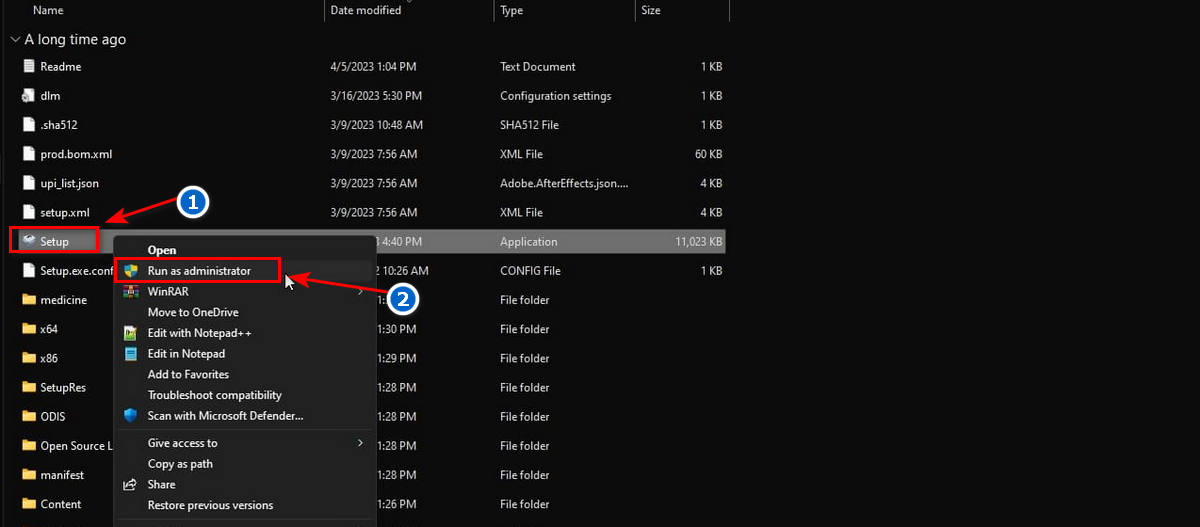
Task: Click the WinRAR books icon
Action: click(x=130, y=291)
